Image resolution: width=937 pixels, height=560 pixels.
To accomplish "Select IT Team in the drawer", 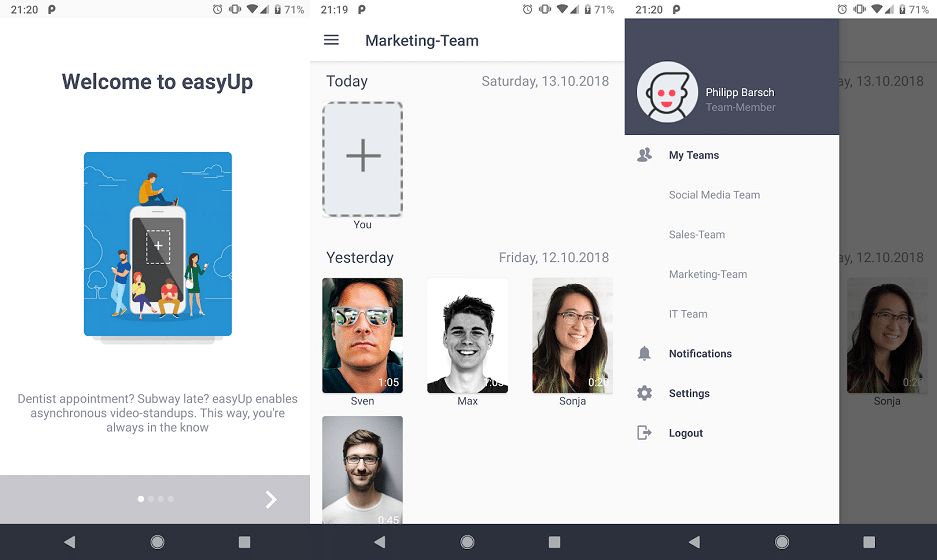I will coord(688,314).
